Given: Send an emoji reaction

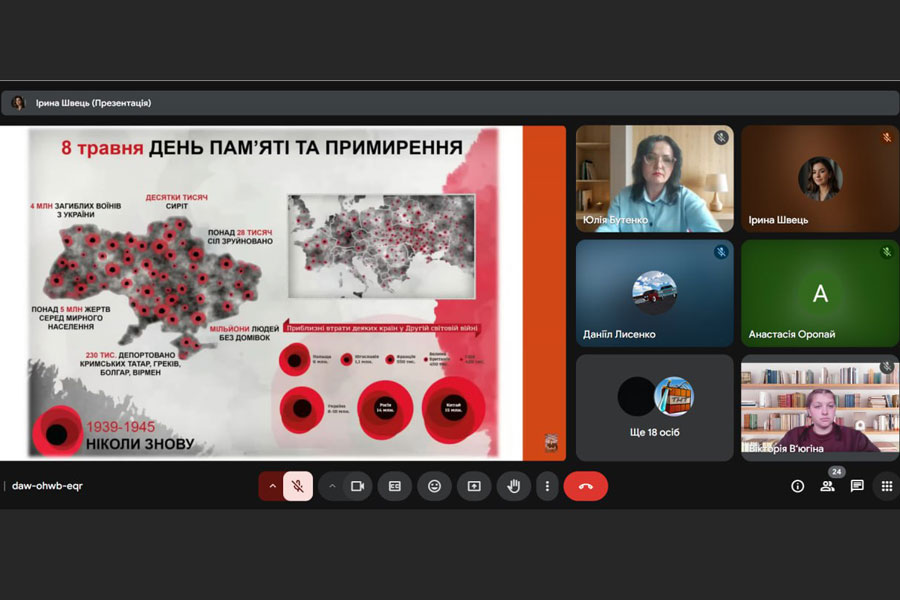Looking at the screenshot, I should 435,486.
